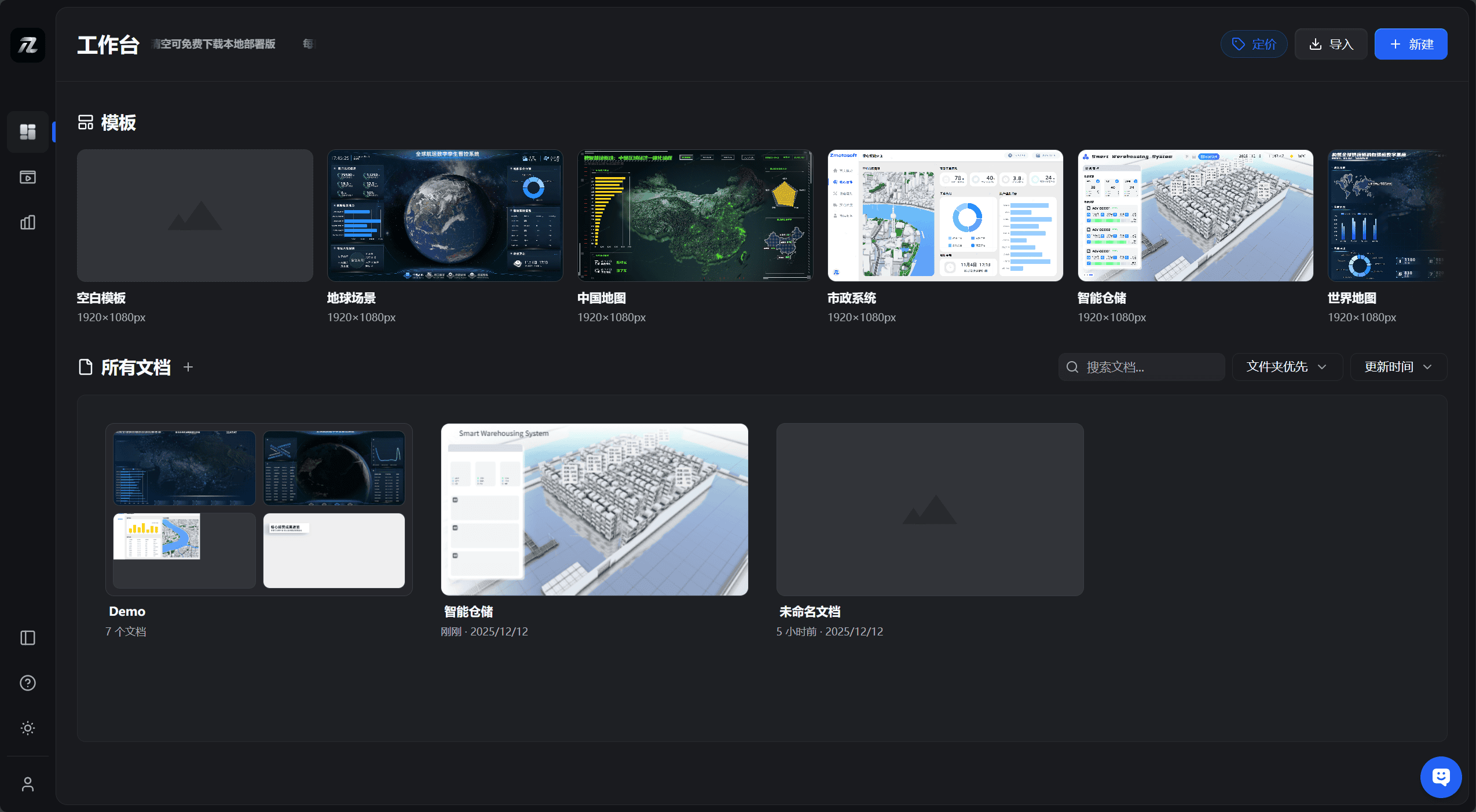Expand the 文件夹优先 dropdown
This screenshot has height=812, width=1476.
(1287, 367)
